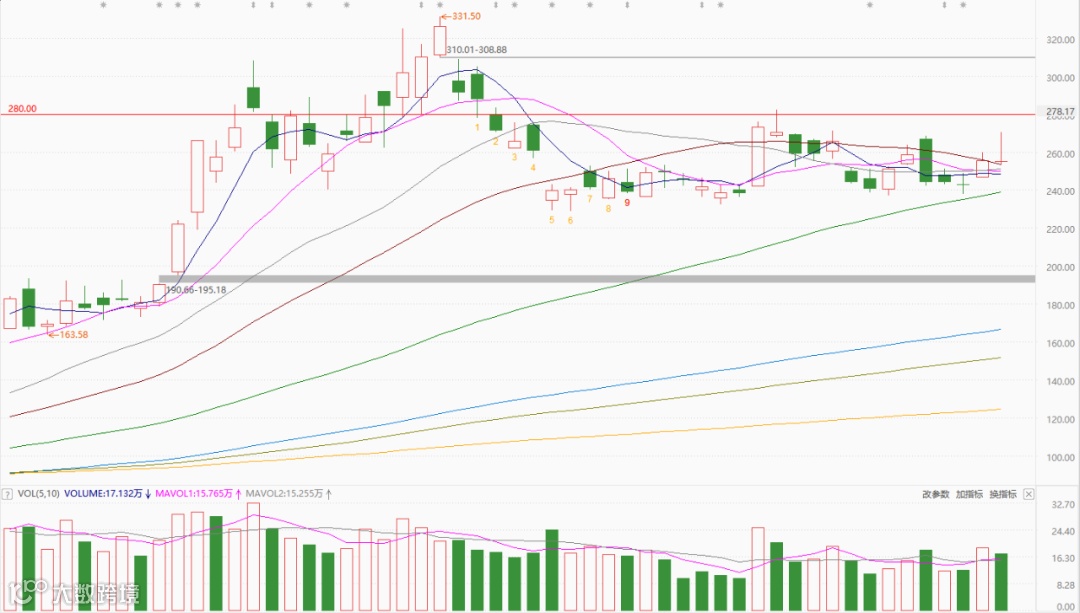Close the volume indicator panel
Screen dimensions: 1080x613
point(1028,494)
